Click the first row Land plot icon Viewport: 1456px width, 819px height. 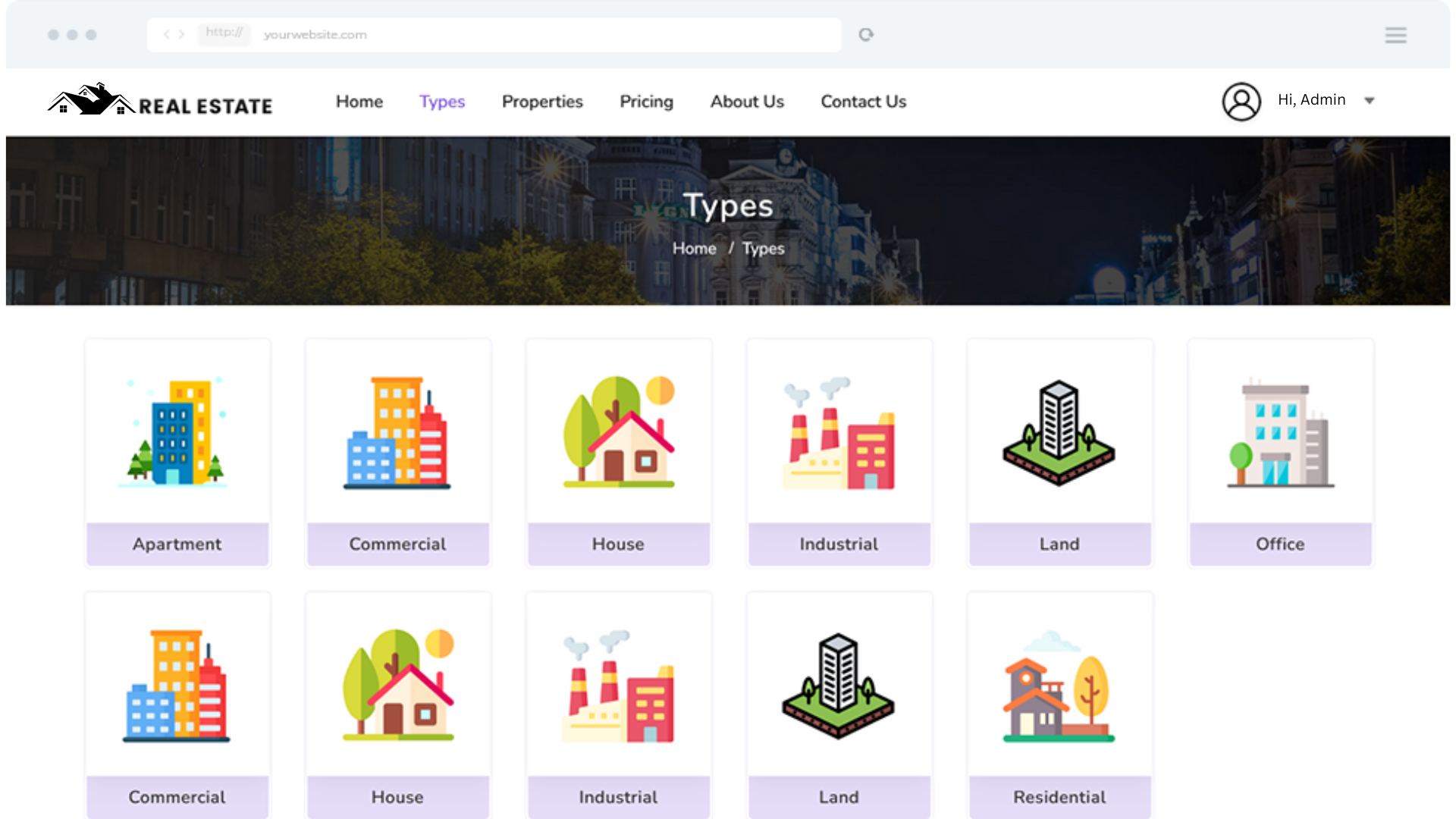(x=1059, y=432)
